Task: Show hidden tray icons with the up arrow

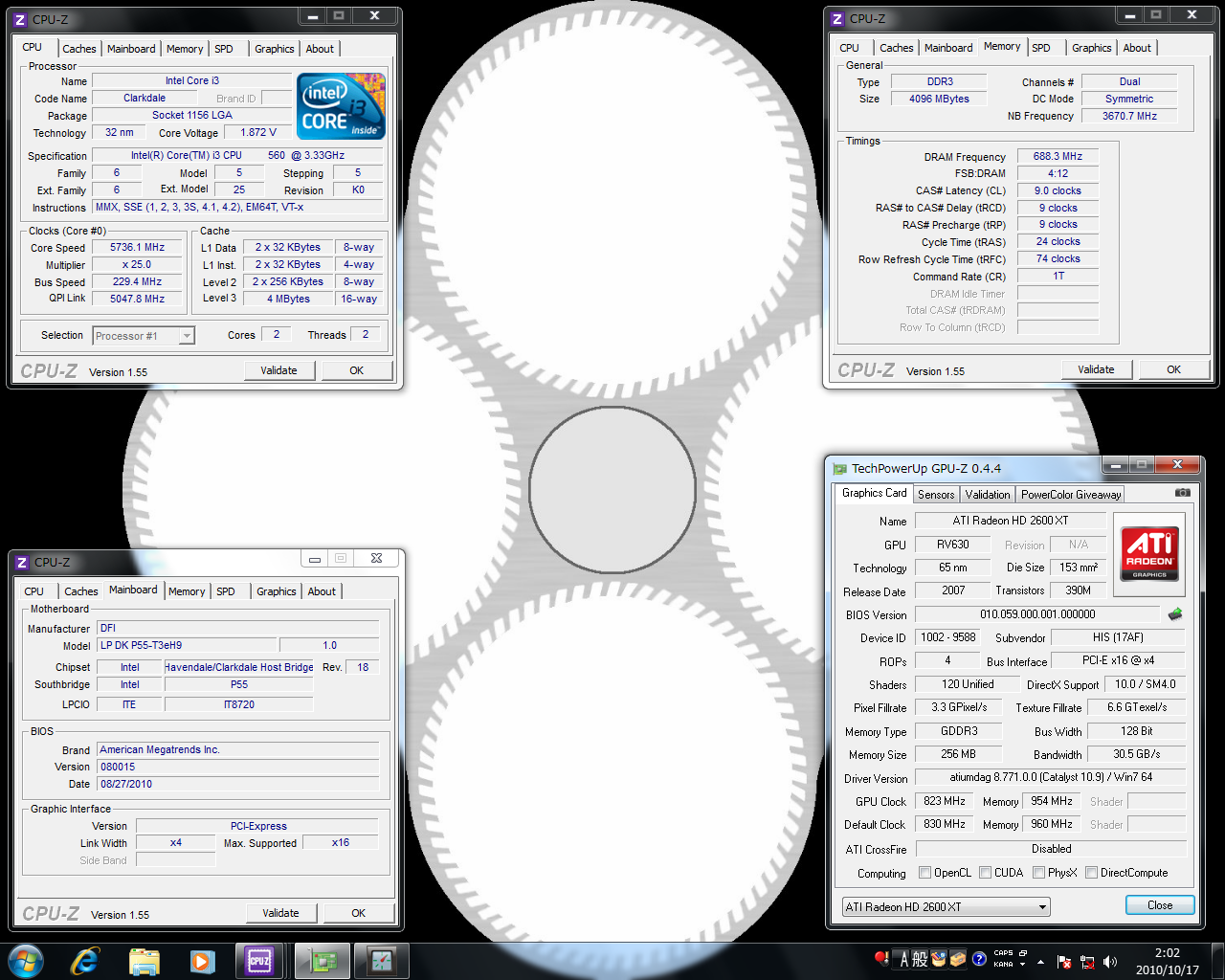Action: [x=1040, y=962]
